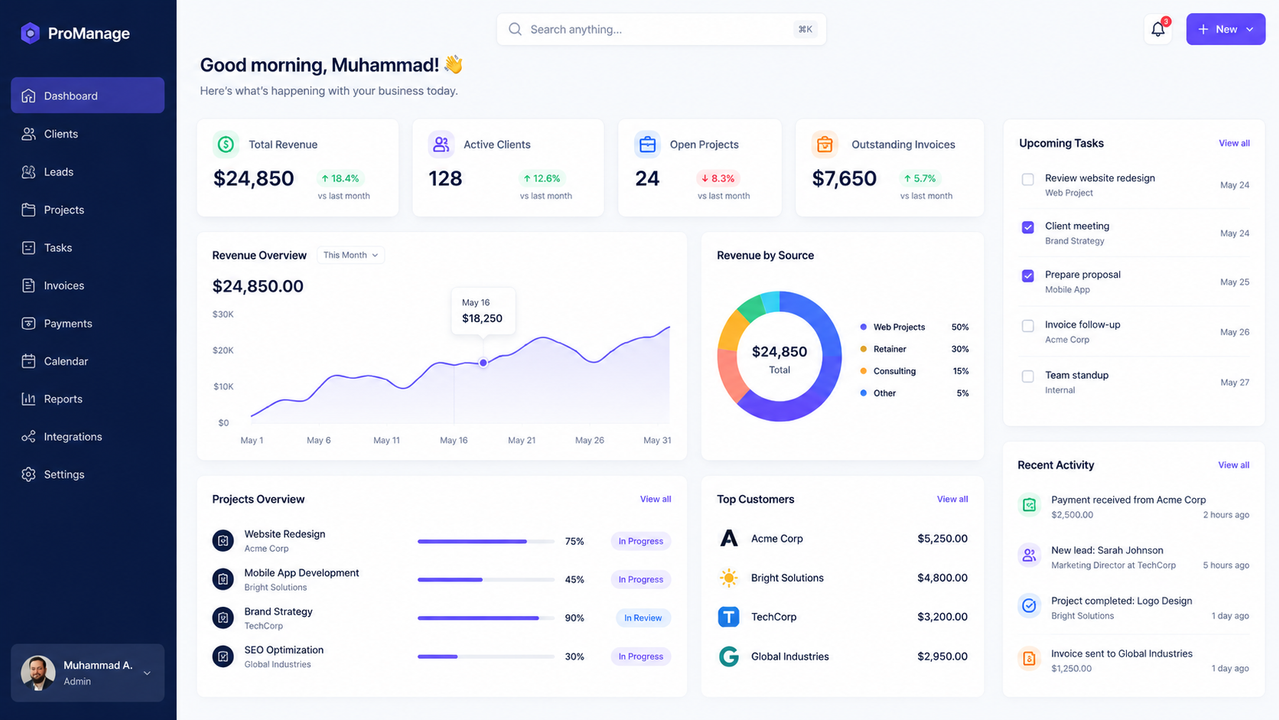Check the Invoice follow-up task
Screen dimensions: 1279x720
click(x=1027, y=326)
